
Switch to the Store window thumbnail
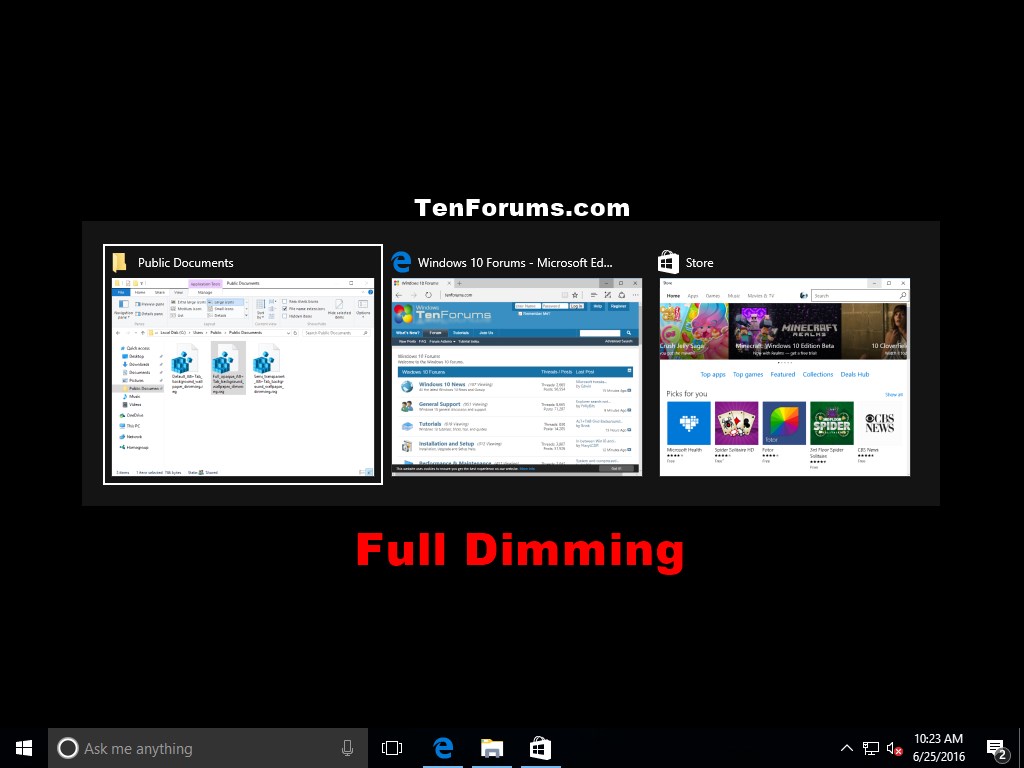tap(784, 377)
